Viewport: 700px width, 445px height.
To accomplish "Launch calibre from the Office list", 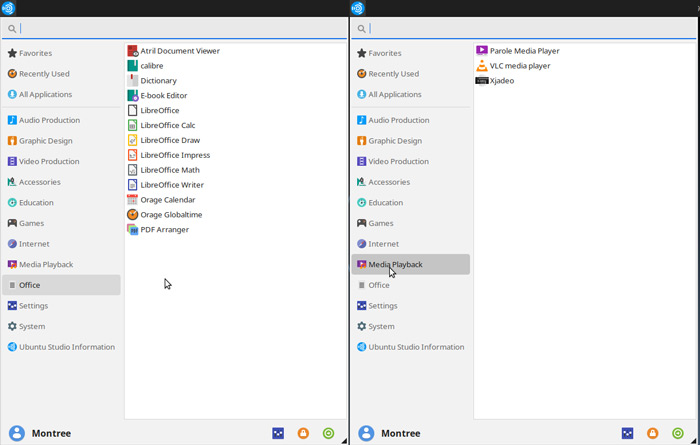I will [x=146, y=66].
